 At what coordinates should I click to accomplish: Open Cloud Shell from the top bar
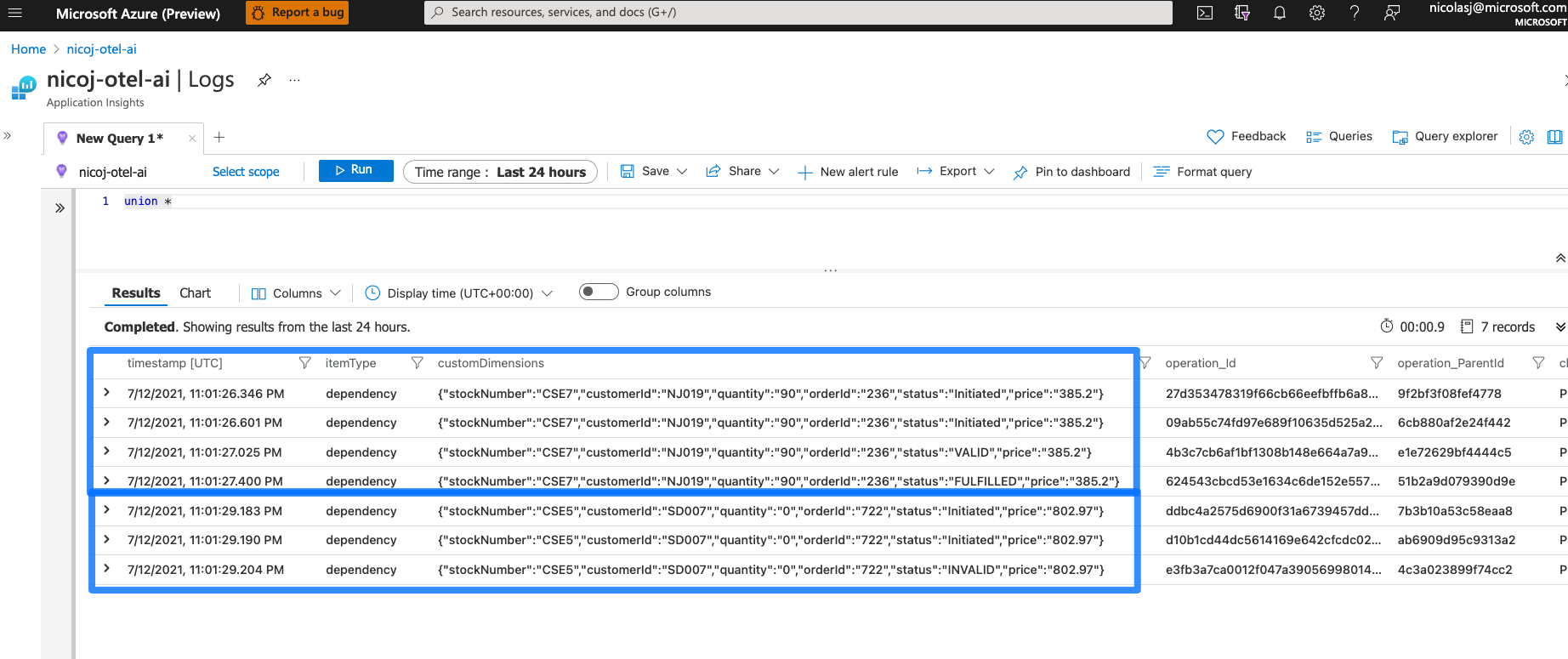point(1205,13)
